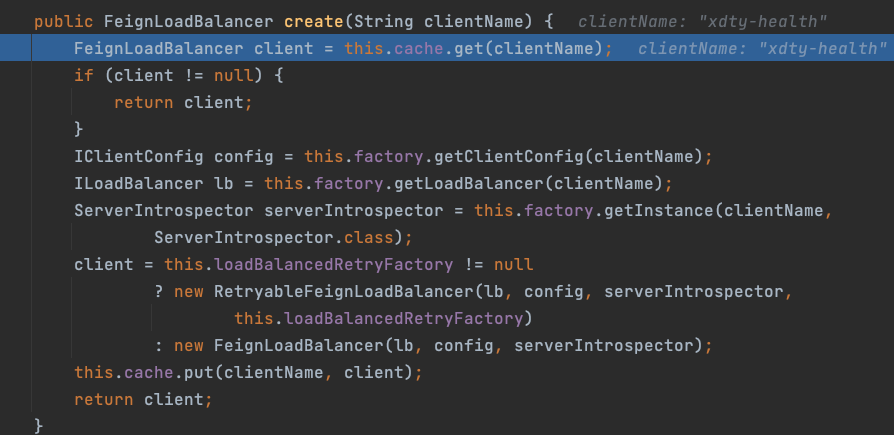Click the 'lb' variable in its declaration line
Image resolution: width=894 pixels, height=435 pixels.
click(224, 184)
